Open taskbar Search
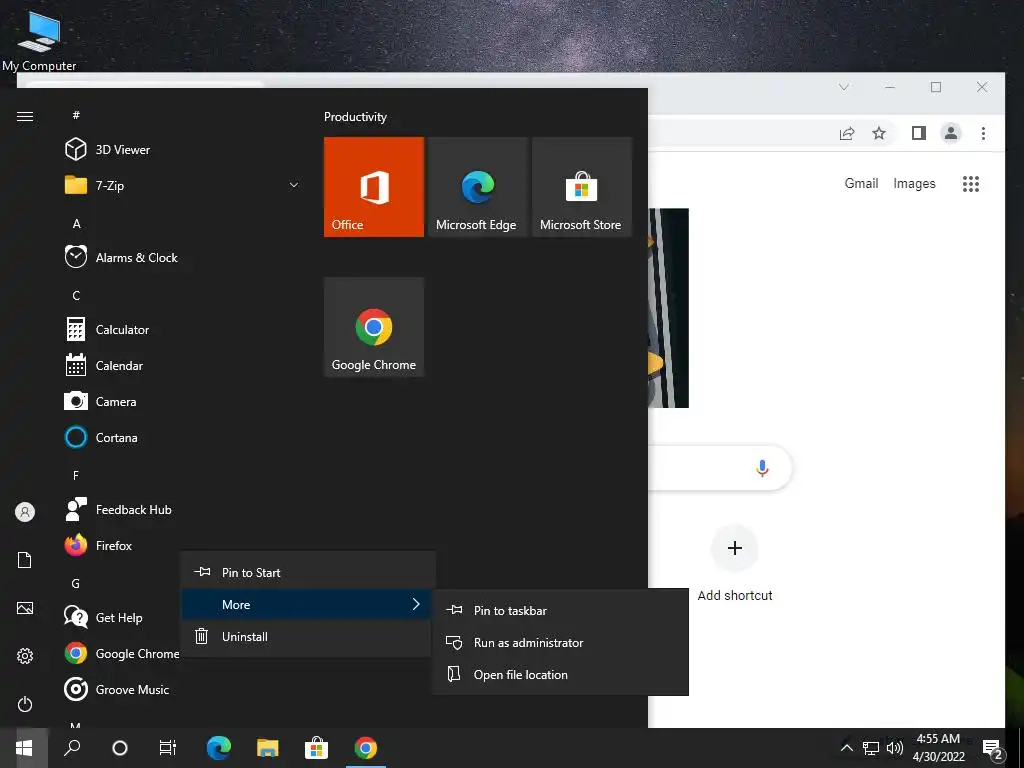The width and height of the screenshot is (1024, 768). pyautogui.click(x=72, y=748)
